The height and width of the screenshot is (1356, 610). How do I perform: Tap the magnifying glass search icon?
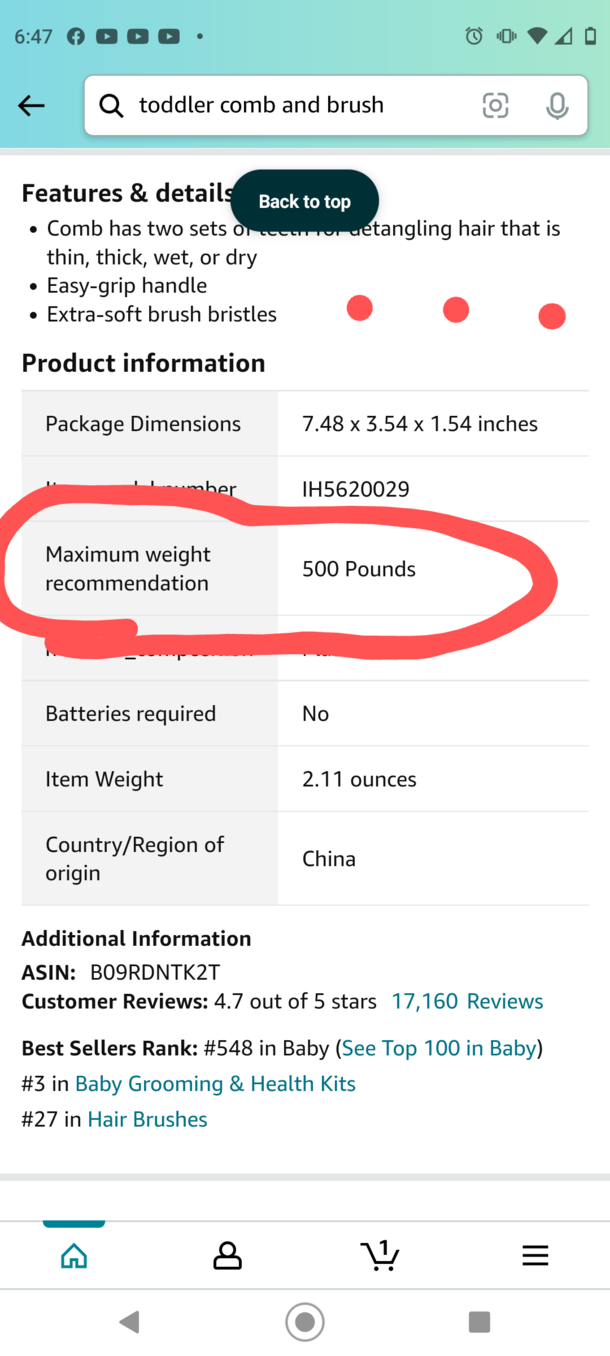click(x=111, y=105)
